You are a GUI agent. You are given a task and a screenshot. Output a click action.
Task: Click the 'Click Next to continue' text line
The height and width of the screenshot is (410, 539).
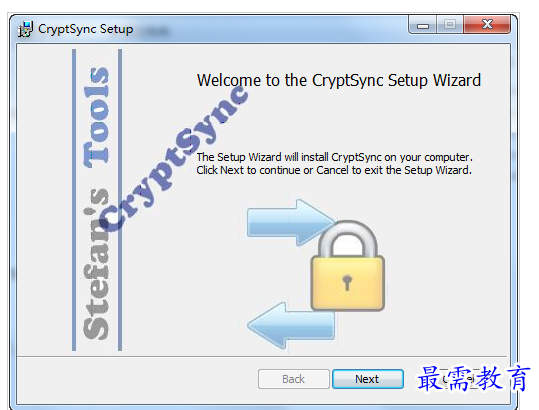pos(334,170)
